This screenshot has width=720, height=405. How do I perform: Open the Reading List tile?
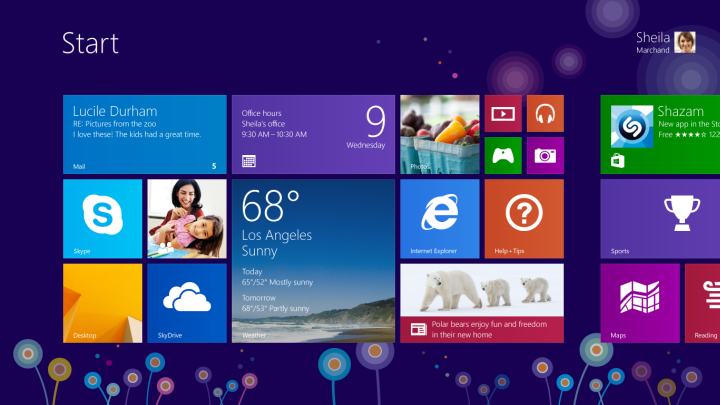coord(703,303)
